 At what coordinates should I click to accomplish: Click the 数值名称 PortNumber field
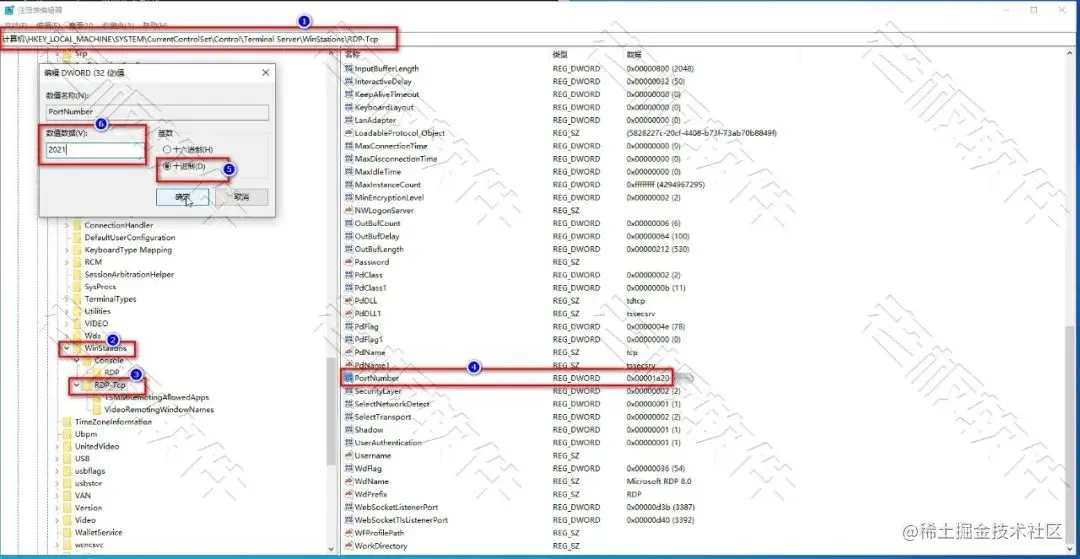tap(157, 112)
